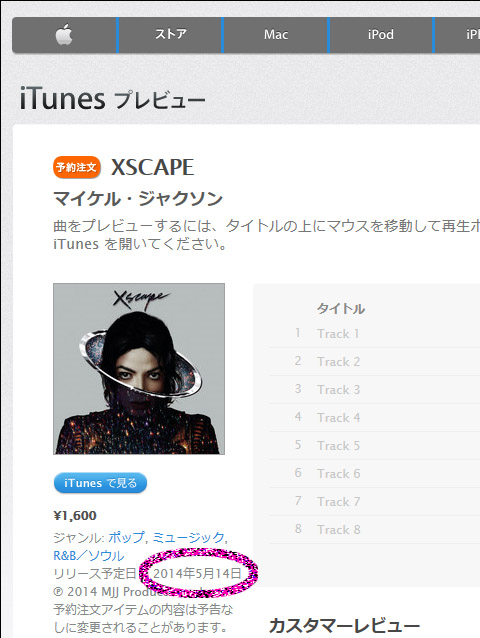Open the R&B／ソウル genre link
The width and height of the screenshot is (480, 638).
tap(89, 555)
